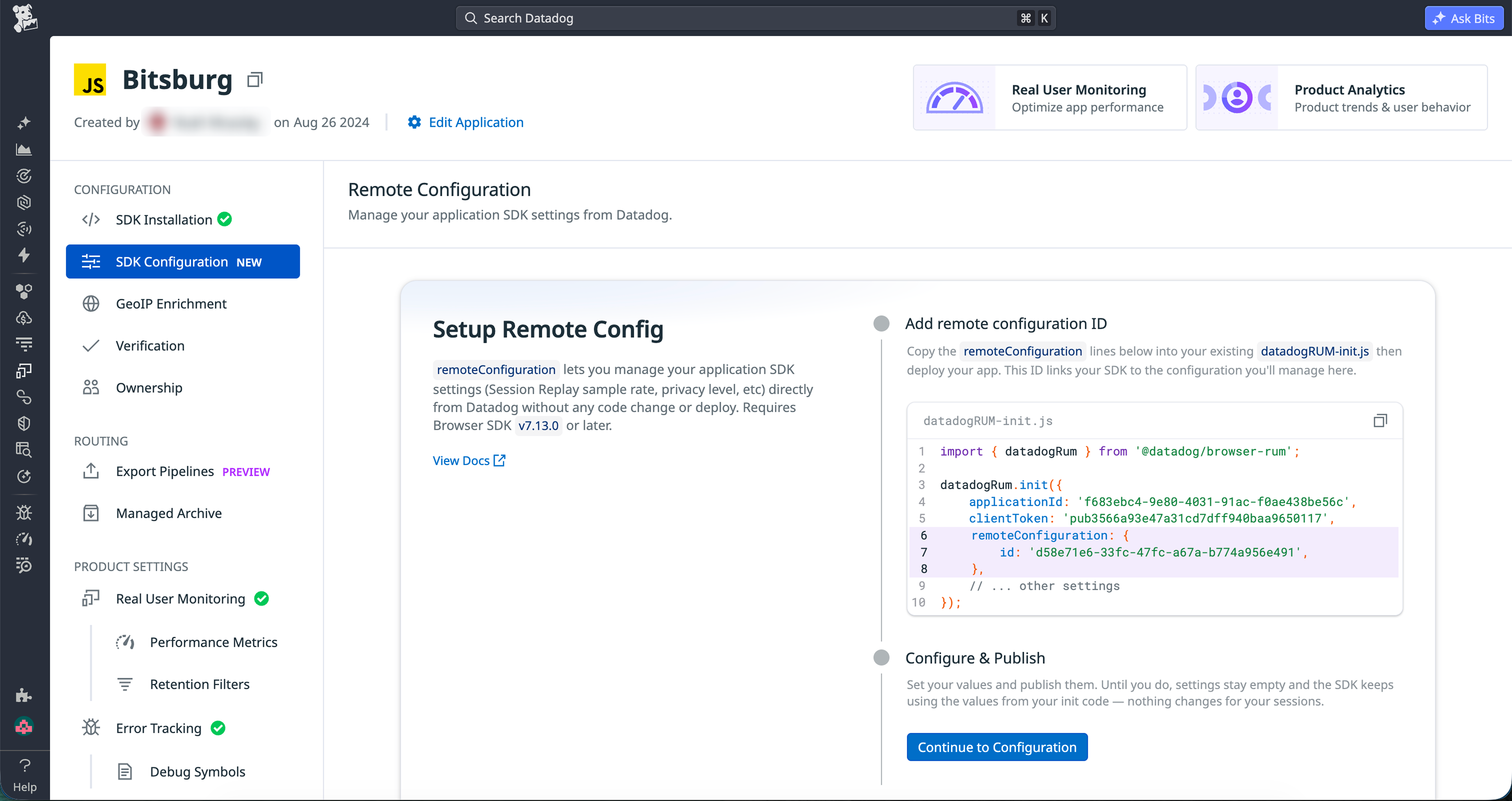This screenshot has width=1512, height=801.
Task: Open the bug icon in the dark sidebar
Action: [24, 513]
